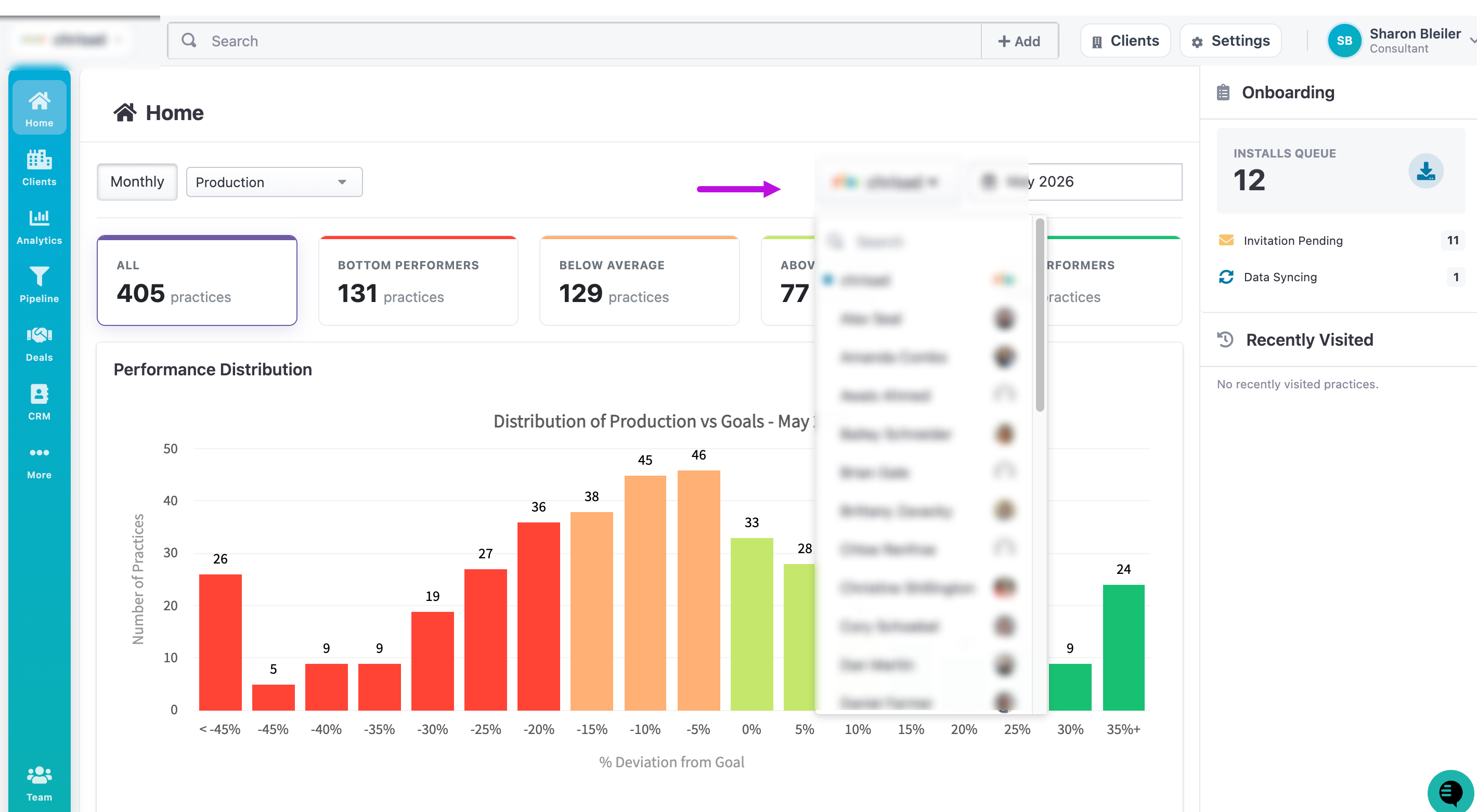The image size is (1477, 812).
Task: Open the Settings button
Action: coord(1230,41)
